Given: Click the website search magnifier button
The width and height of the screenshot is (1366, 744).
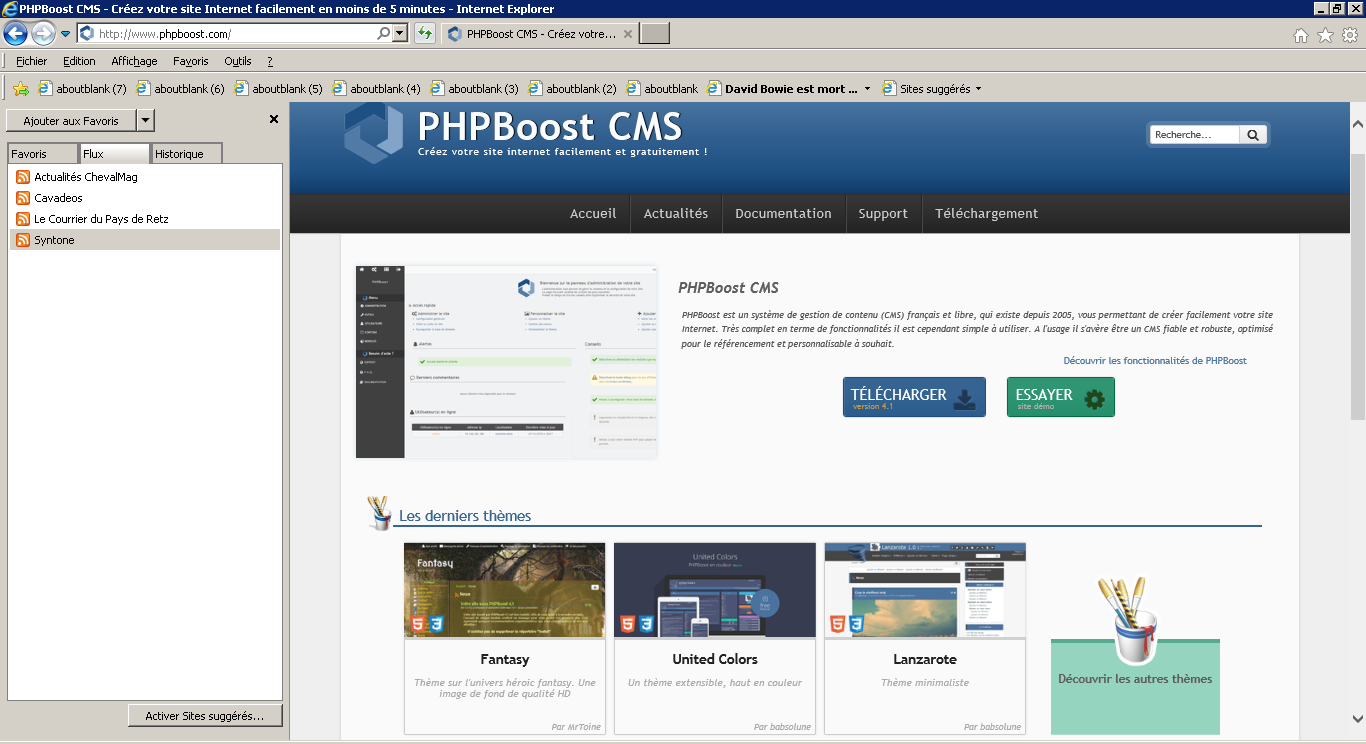Looking at the screenshot, I should (x=1253, y=134).
